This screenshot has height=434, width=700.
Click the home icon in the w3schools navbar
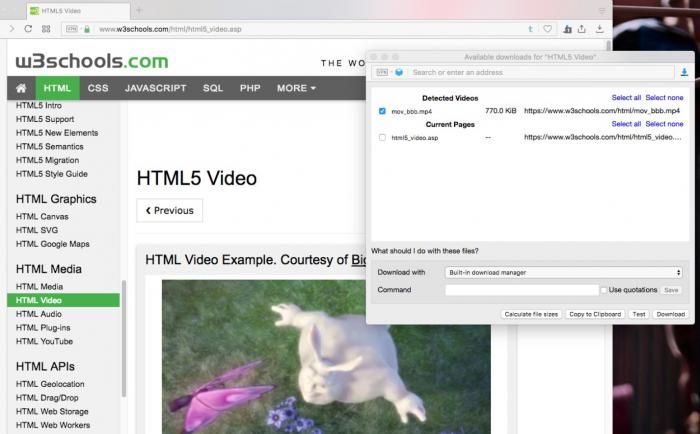point(21,88)
